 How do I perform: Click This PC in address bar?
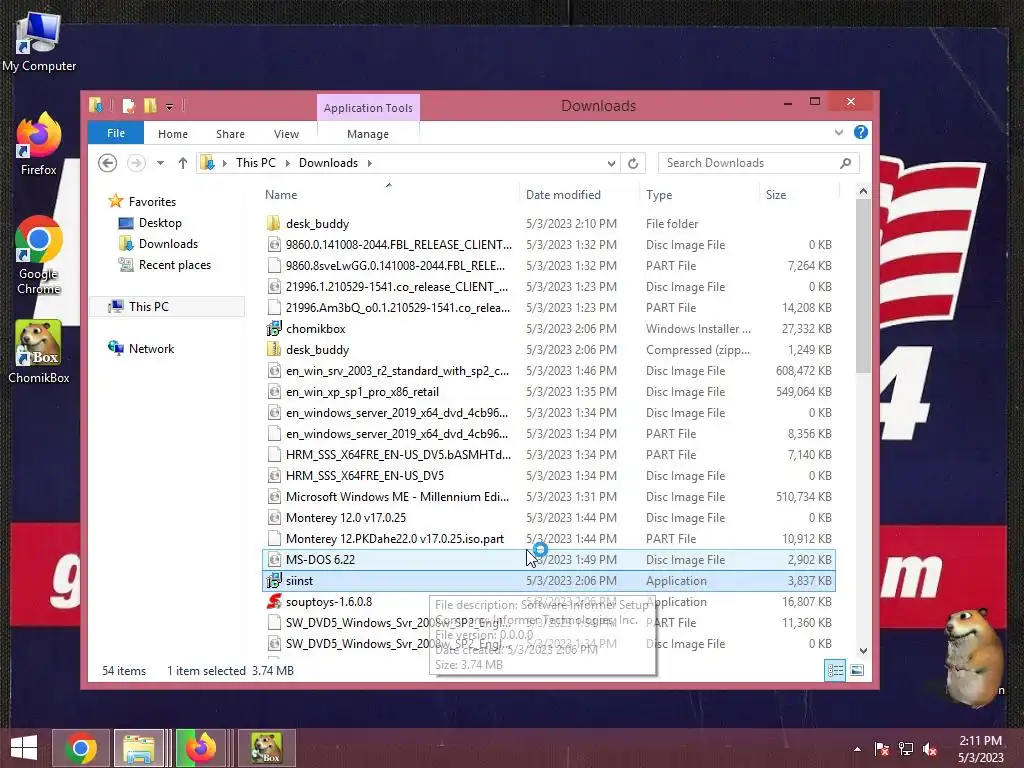(255, 163)
